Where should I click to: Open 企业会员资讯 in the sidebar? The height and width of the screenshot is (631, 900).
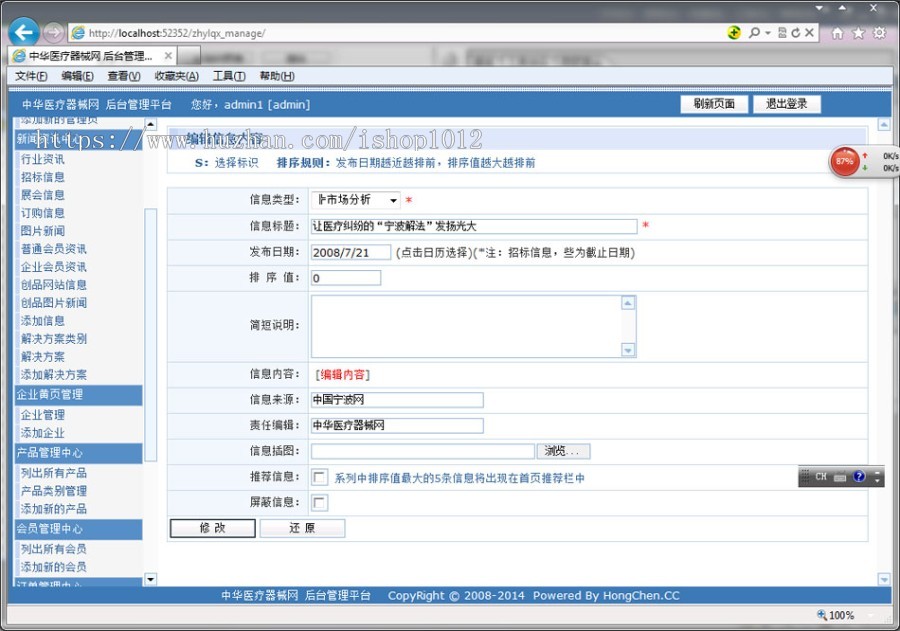pyautogui.click(x=53, y=267)
